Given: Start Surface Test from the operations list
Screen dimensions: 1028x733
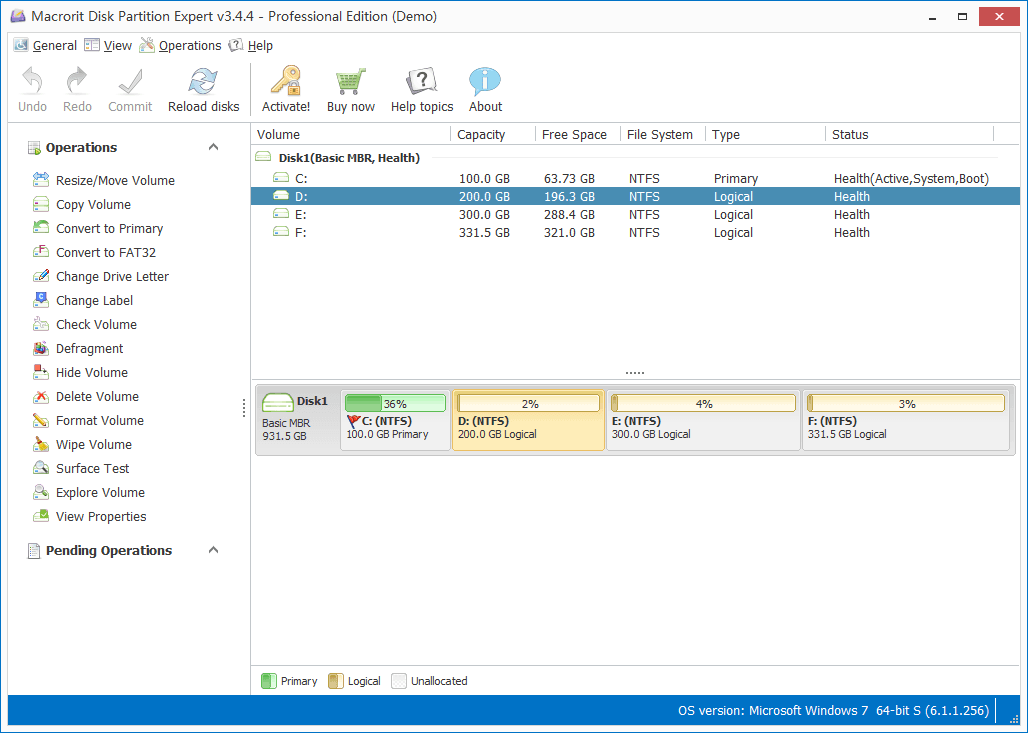Looking at the screenshot, I should coord(93,469).
